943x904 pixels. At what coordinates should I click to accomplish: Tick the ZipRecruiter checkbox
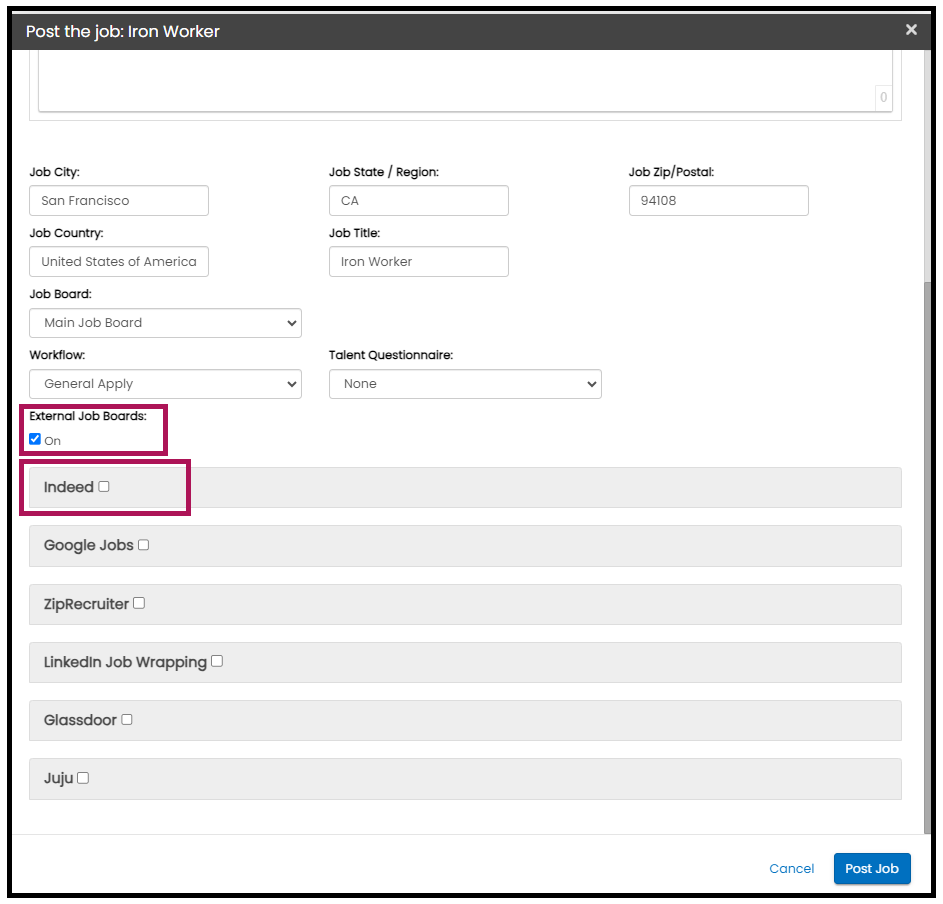pyautogui.click(x=139, y=603)
